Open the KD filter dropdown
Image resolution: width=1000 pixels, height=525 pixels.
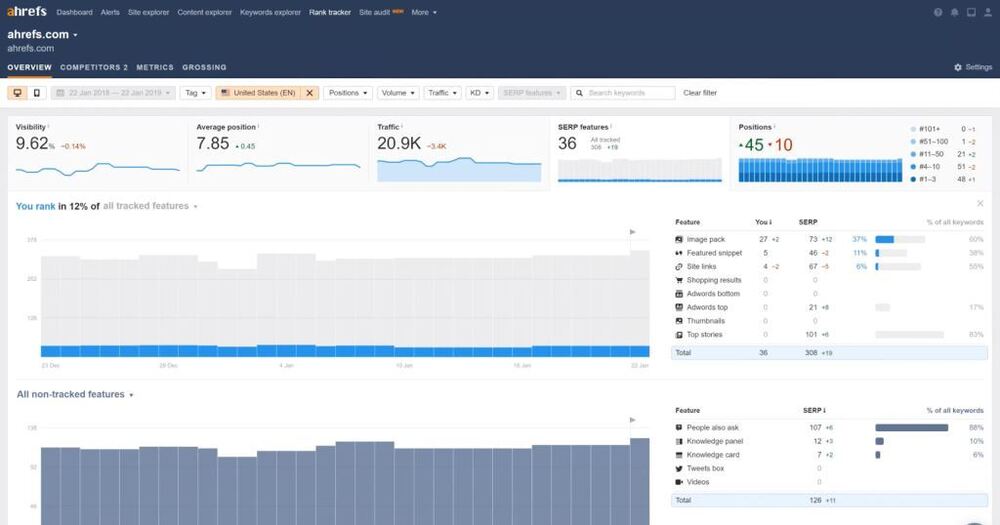(479, 93)
